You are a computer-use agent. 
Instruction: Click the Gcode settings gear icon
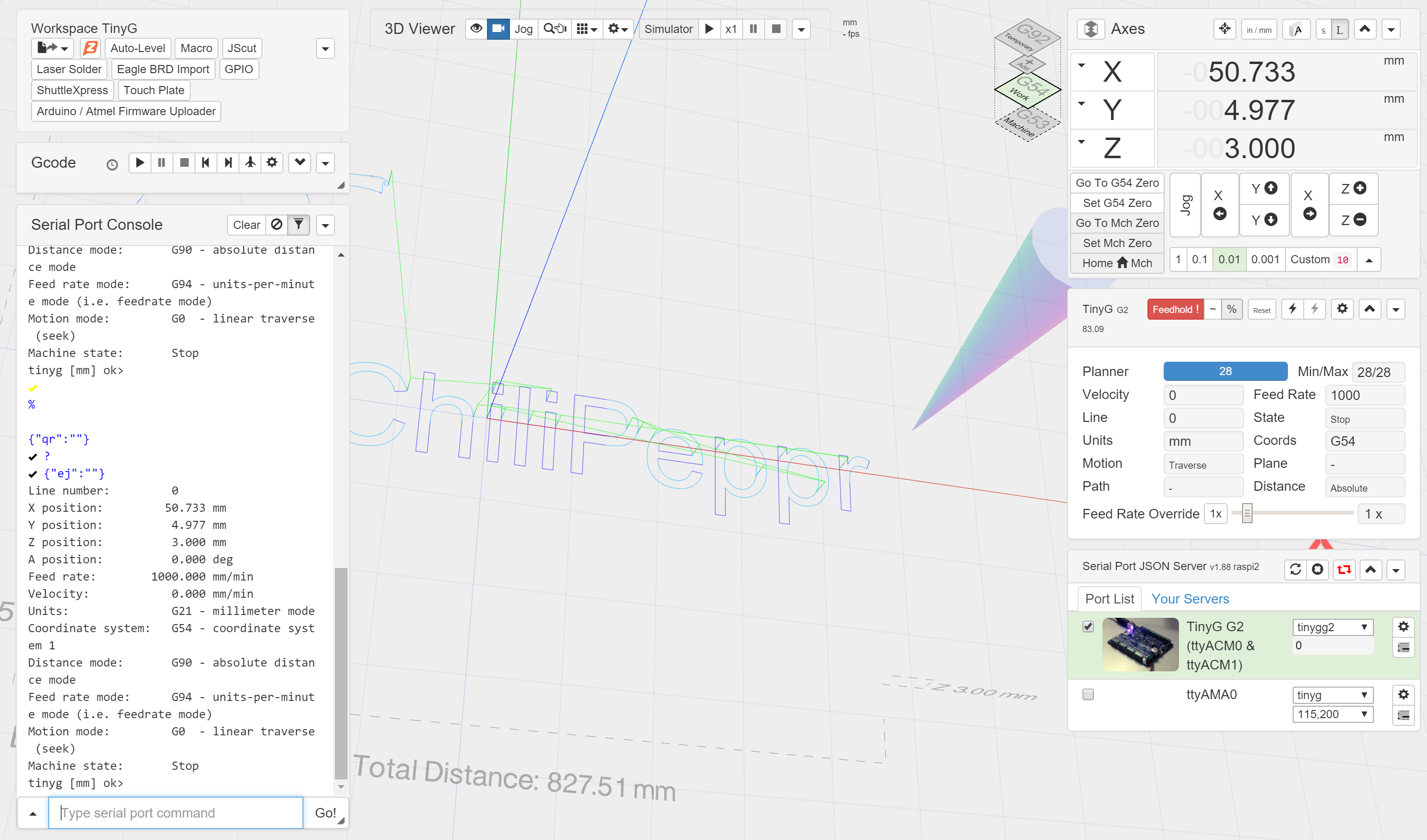[x=272, y=163]
